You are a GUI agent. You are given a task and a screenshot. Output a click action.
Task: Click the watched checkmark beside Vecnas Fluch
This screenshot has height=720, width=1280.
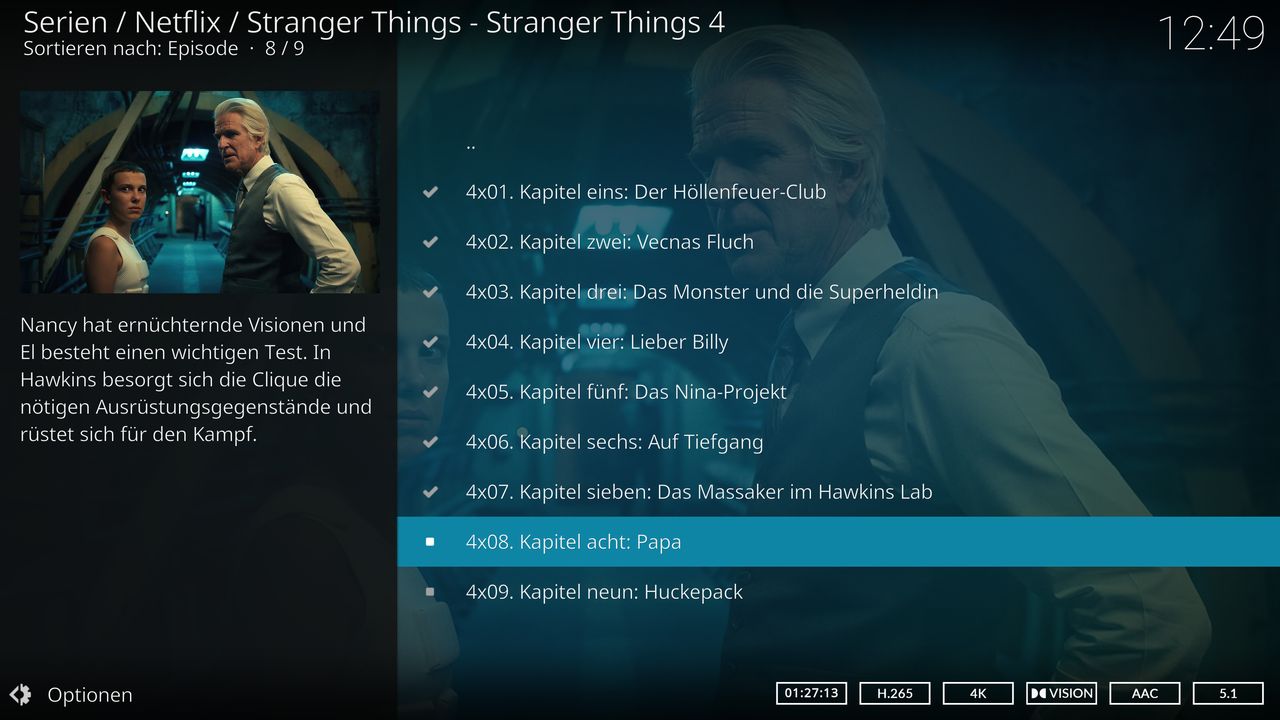430,242
